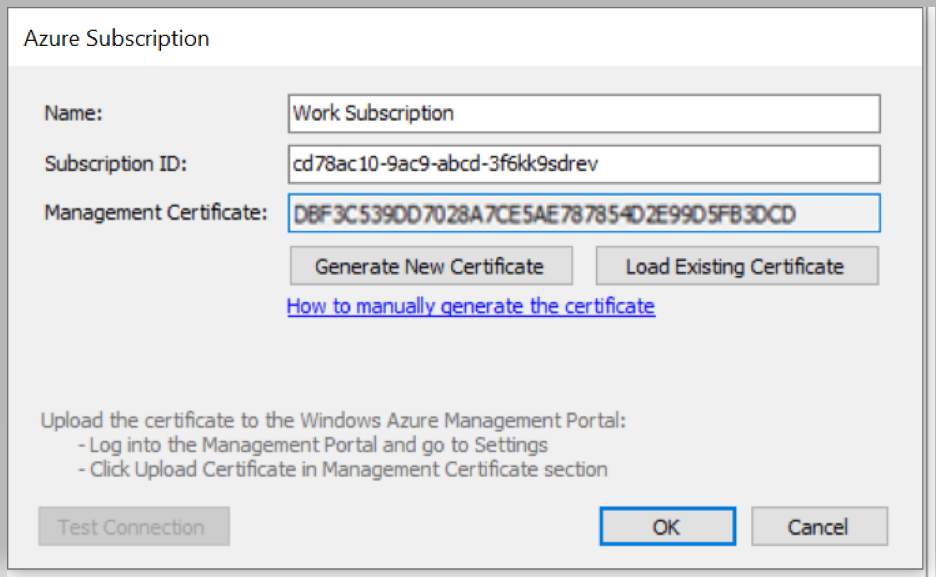This screenshot has width=936, height=577.
Task: Click the Subscription ID: label
Action: click(x=116, y=163)
